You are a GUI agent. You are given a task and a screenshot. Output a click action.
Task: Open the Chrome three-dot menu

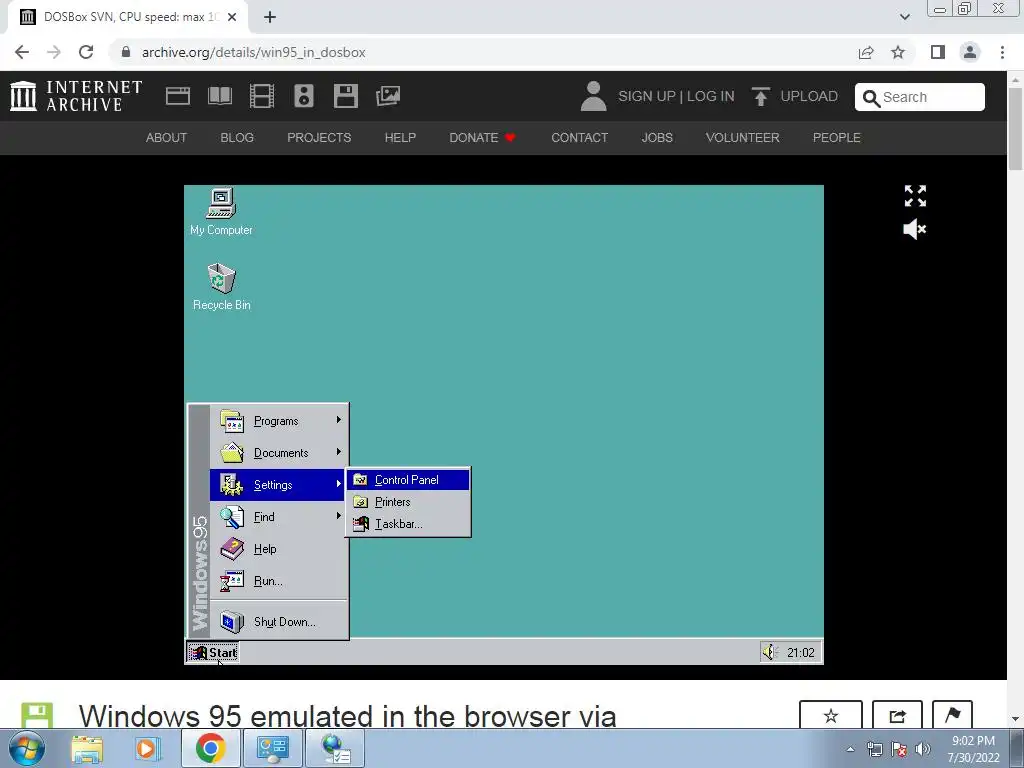(1002, 52)
